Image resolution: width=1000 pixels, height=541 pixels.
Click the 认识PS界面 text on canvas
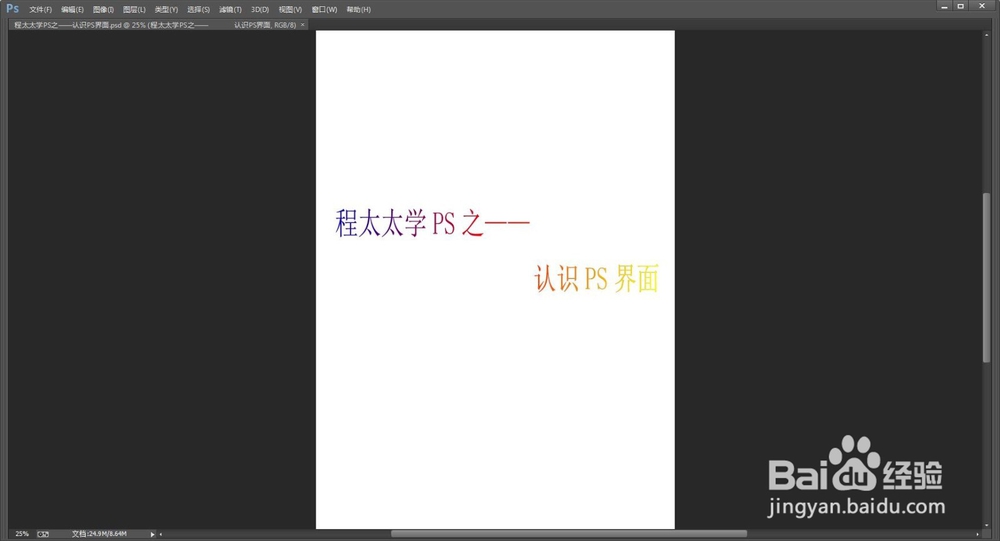click(596, 279)
